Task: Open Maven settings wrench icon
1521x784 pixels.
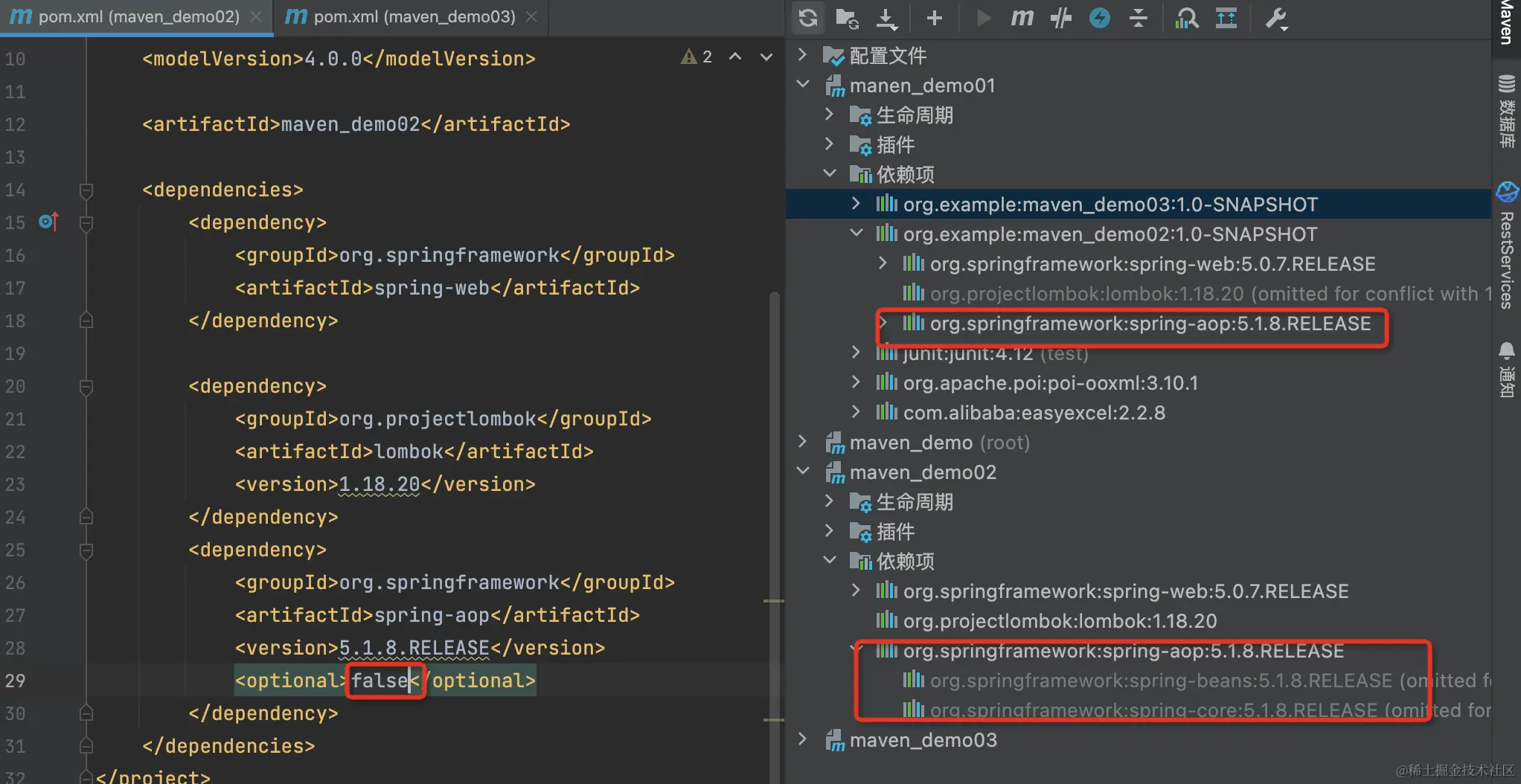Action: pyautogui.click(x=1277, y=18)
